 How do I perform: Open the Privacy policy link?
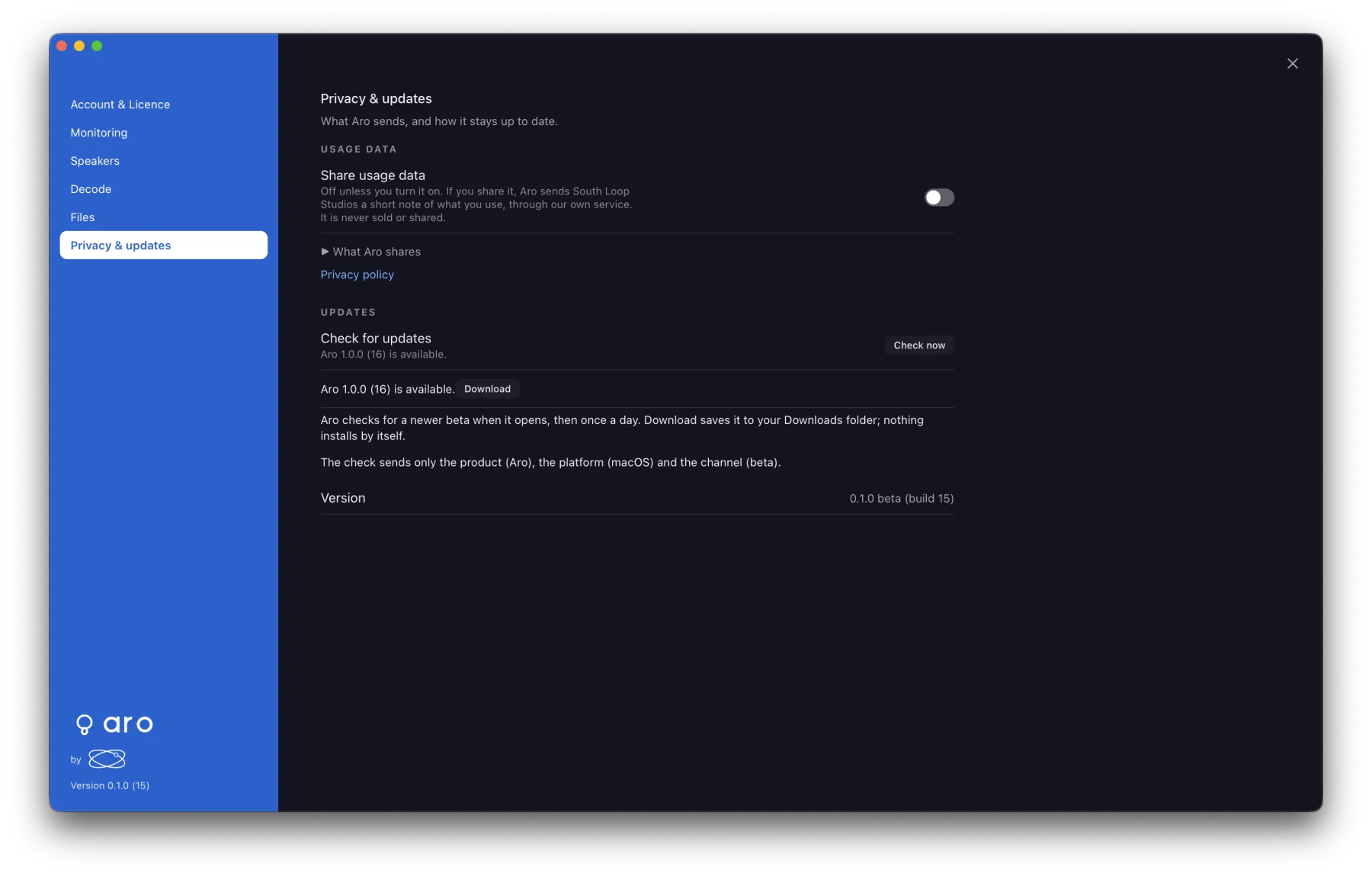tap(357, 275)
